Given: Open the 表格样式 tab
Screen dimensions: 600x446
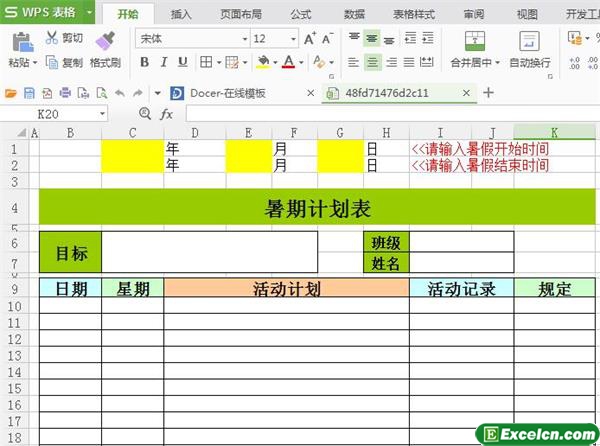Looking at the screenshot, I should (414, 14).
